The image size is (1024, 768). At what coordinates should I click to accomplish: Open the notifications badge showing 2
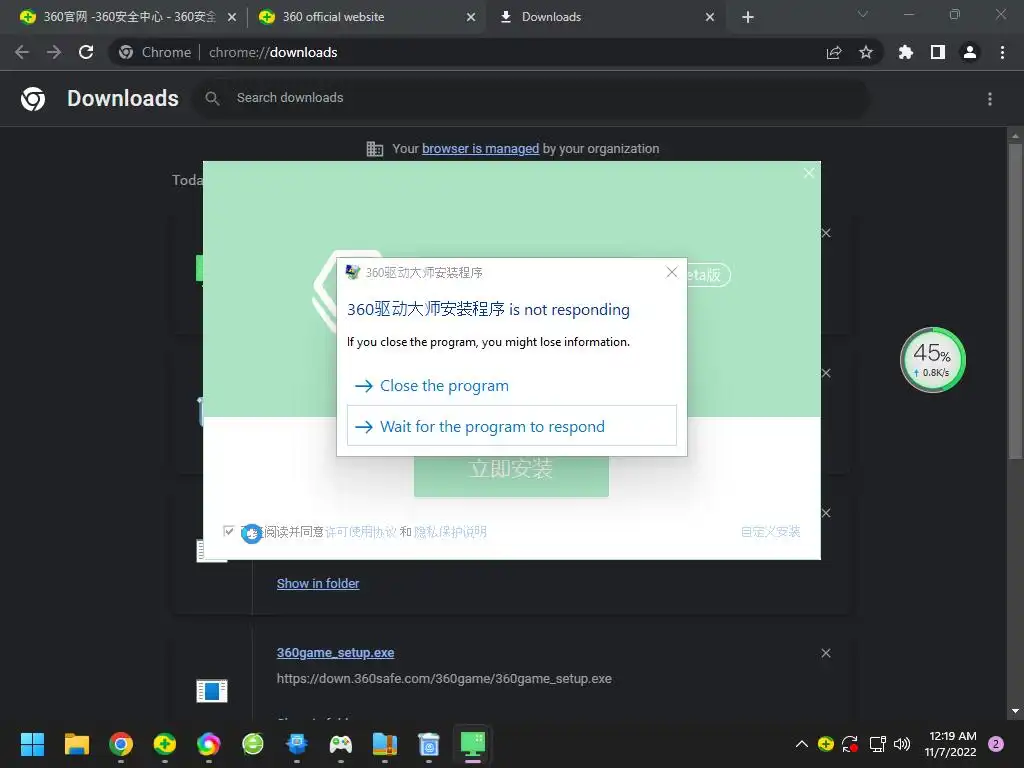(996, 744)
